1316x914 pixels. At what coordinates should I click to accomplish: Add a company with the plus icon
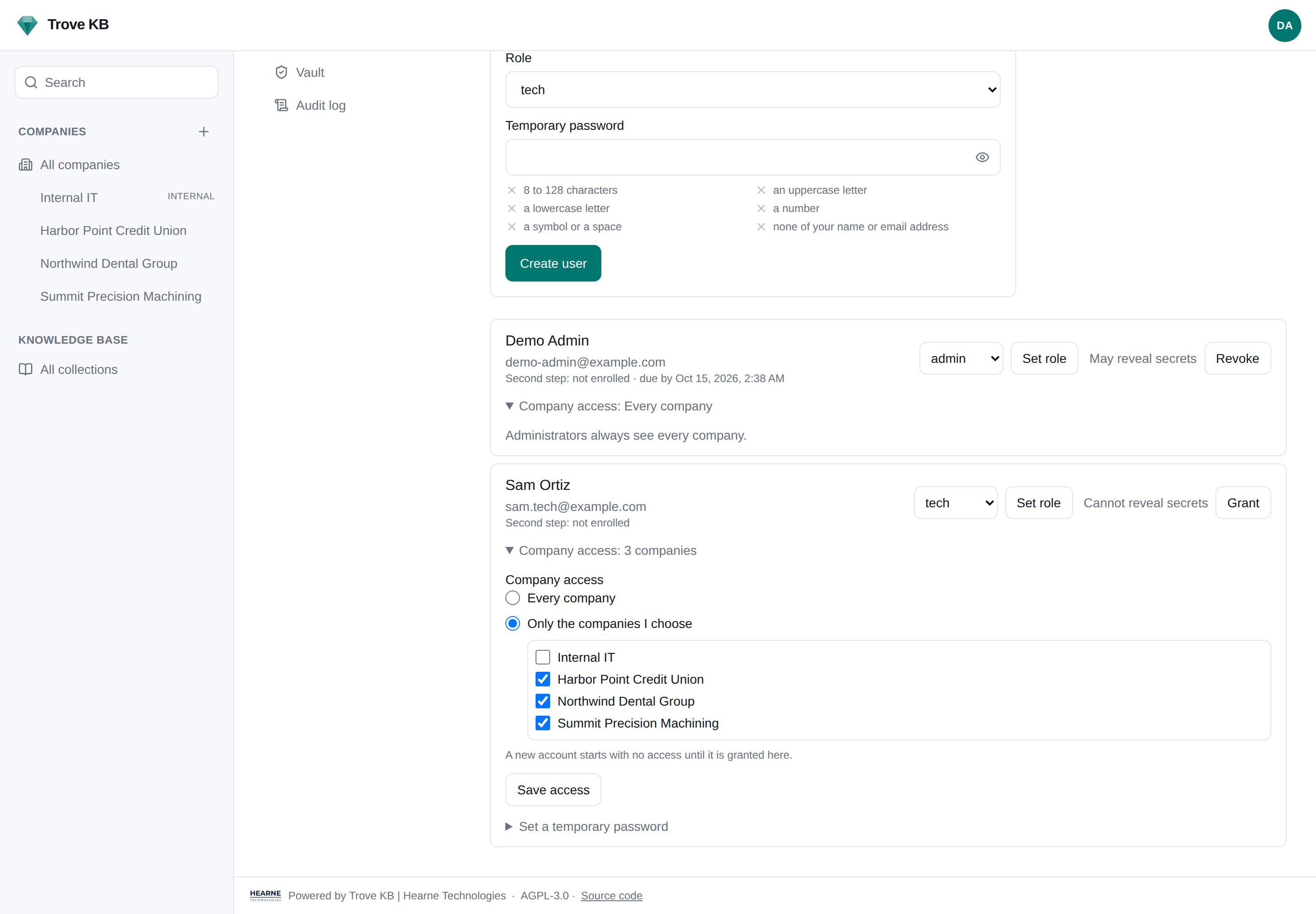pos(203,132)
